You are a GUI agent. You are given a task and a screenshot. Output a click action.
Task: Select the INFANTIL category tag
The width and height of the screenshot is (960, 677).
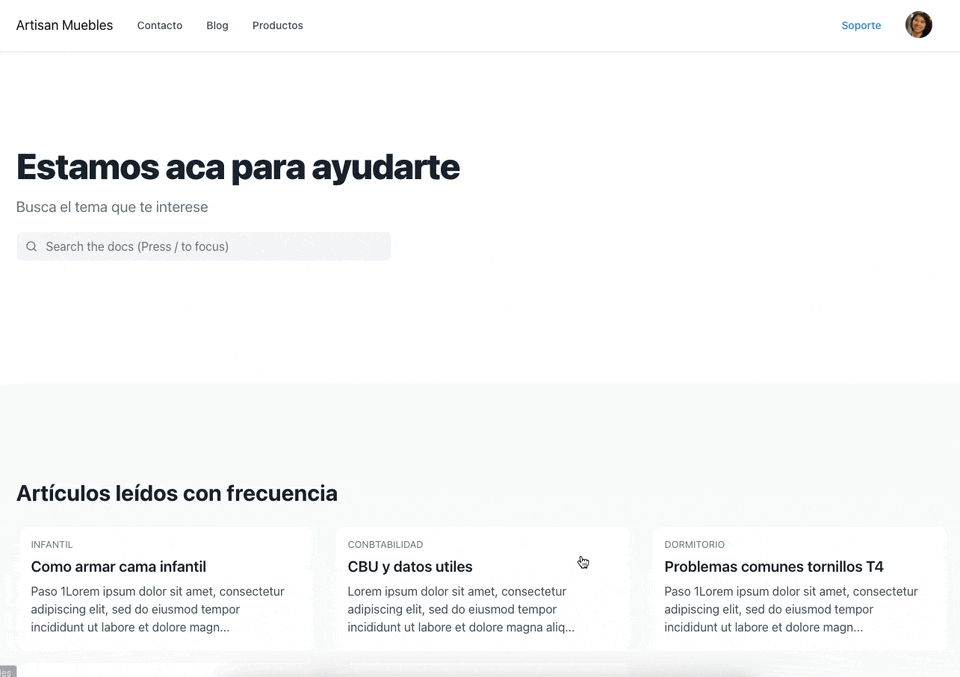click(x=51, y=544)
